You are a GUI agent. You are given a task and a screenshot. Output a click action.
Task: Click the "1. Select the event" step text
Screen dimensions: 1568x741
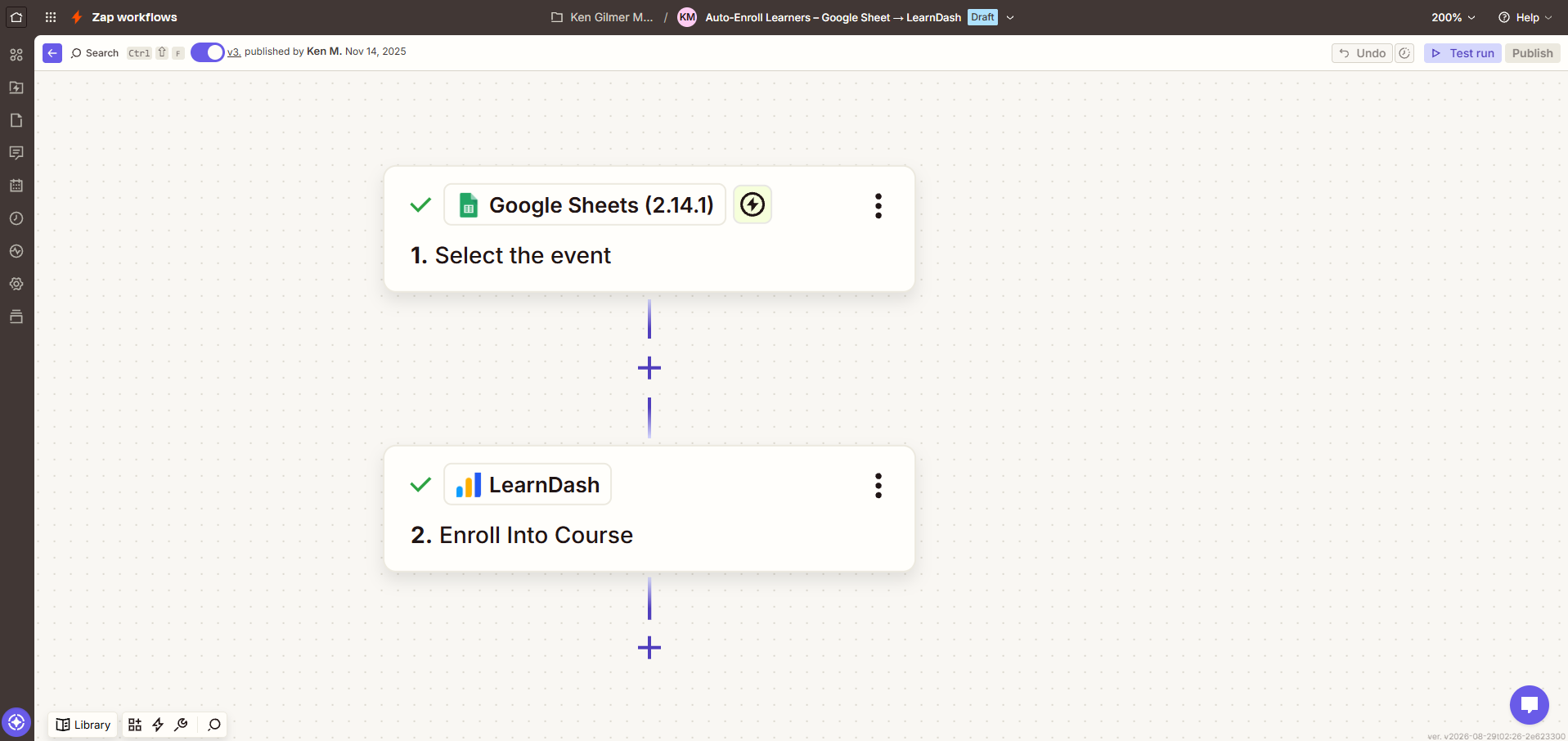click(511, 255)
